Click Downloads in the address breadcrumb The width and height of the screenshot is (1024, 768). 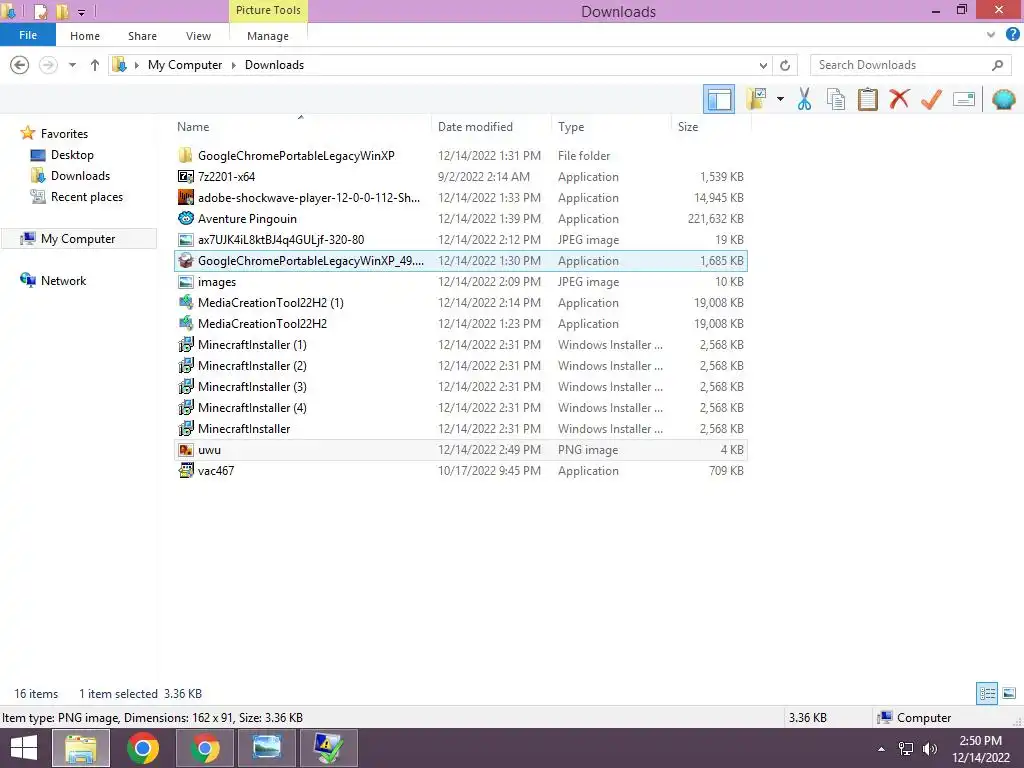click(x=274, y=65)
